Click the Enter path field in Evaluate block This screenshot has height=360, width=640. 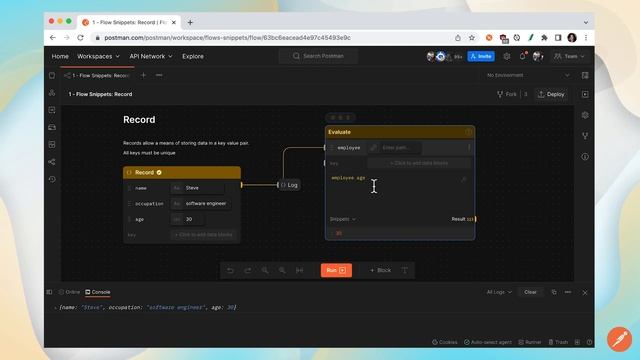(x=400, y=148)
